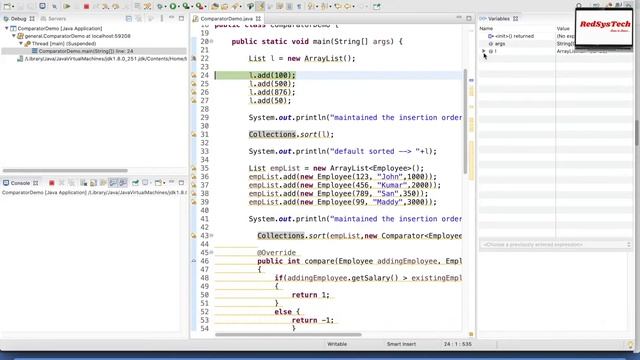This screenshot has width=640, height=360.
Task: Toggle the breakpoint at line 39
Action: [194, 202]
